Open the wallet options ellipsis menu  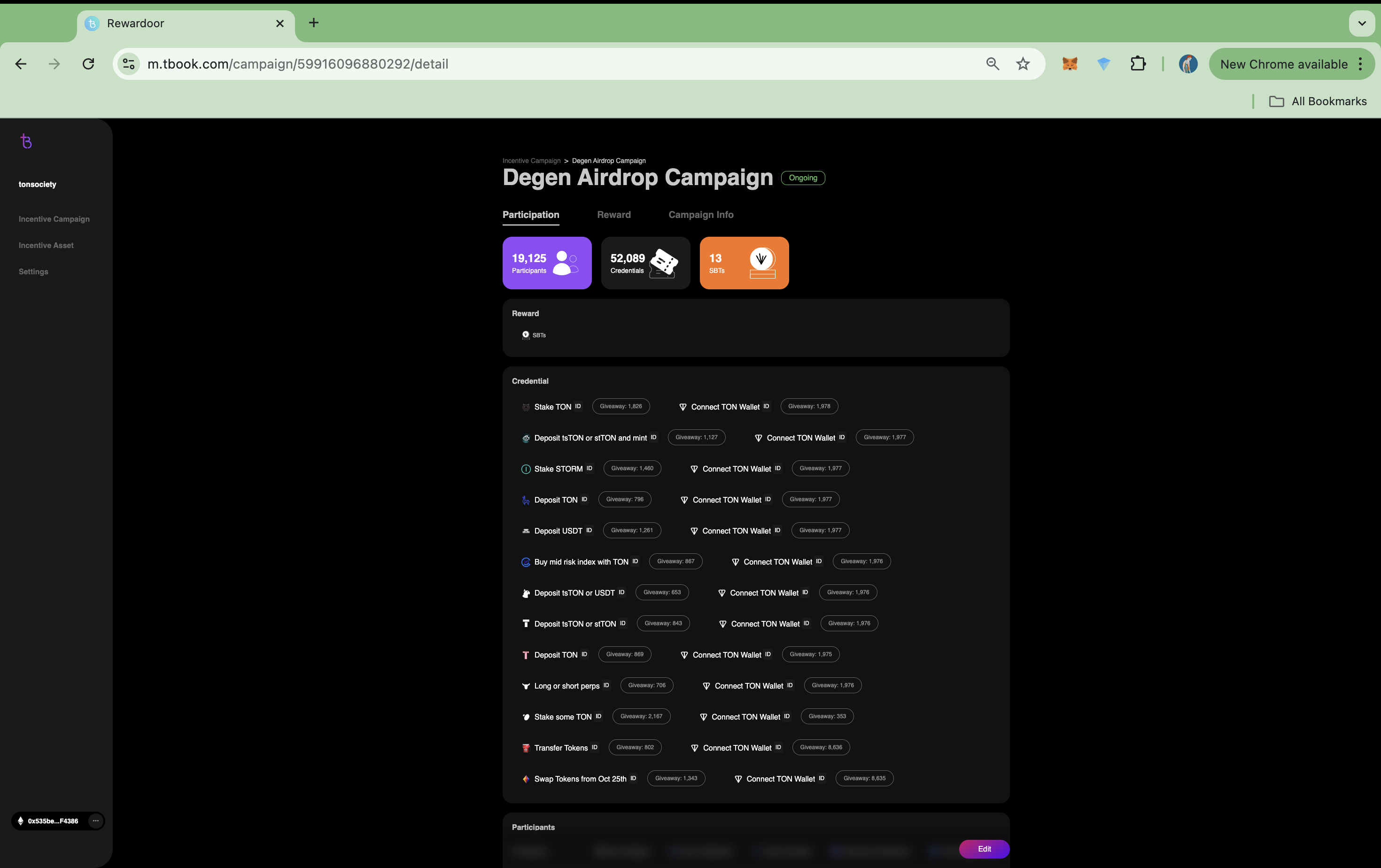[x=96, y=821]
